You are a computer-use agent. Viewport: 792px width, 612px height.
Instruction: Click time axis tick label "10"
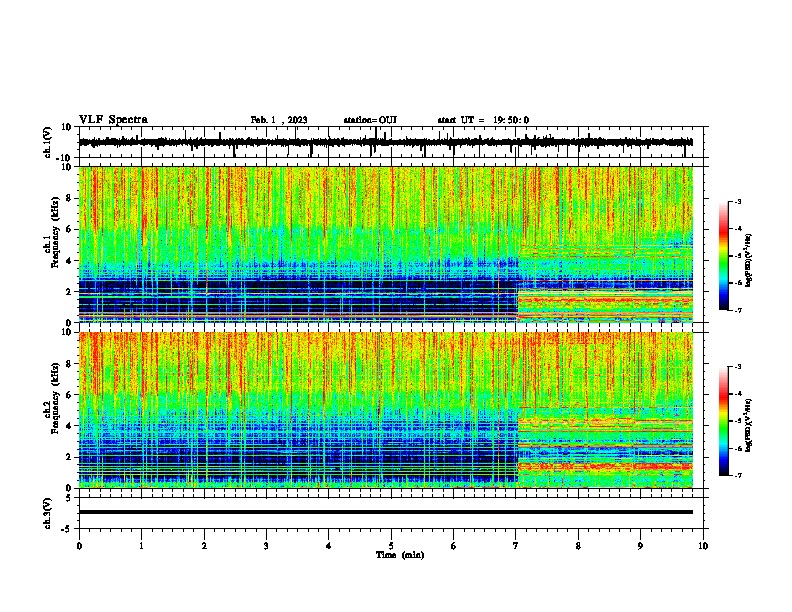703,546
